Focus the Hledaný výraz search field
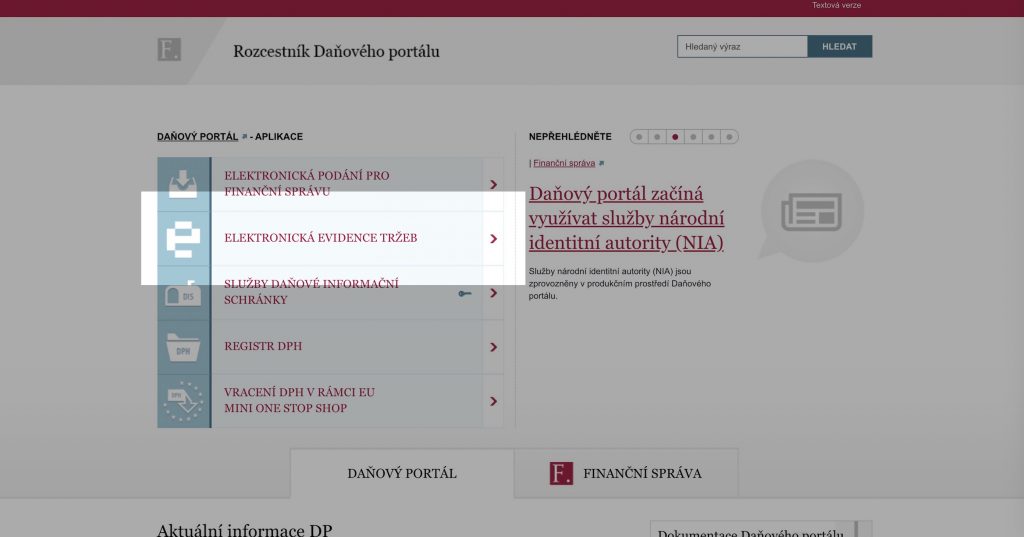The width and height of the screenshot is (1024, 537). pos(743,46)
